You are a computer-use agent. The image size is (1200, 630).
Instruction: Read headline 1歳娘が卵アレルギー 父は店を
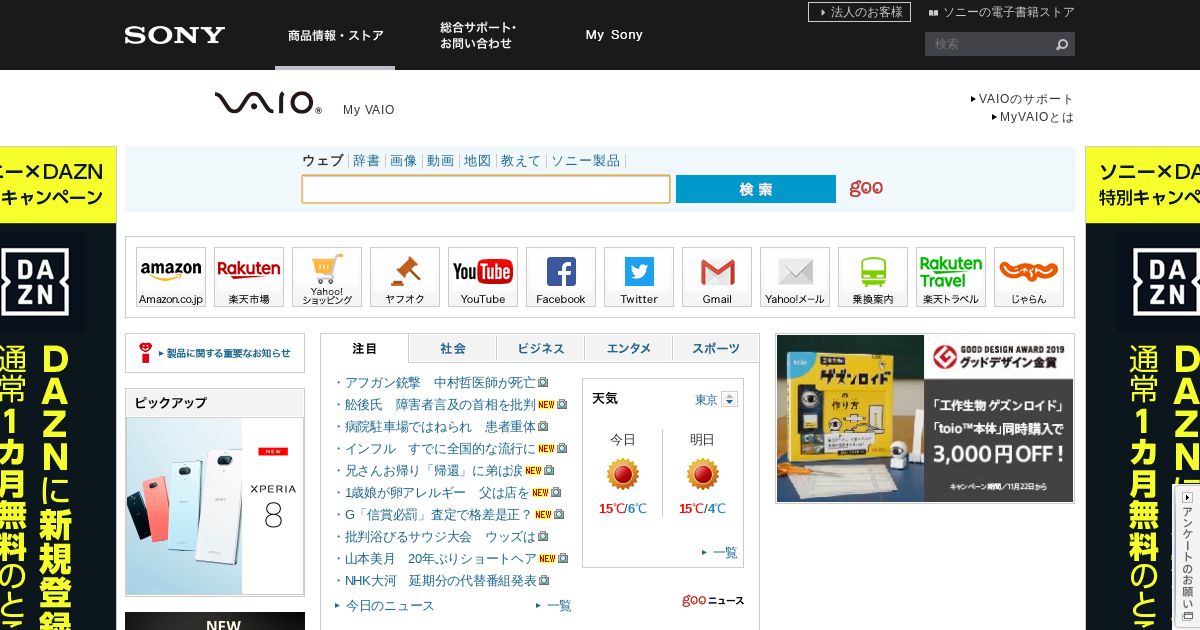coord(437,492)
